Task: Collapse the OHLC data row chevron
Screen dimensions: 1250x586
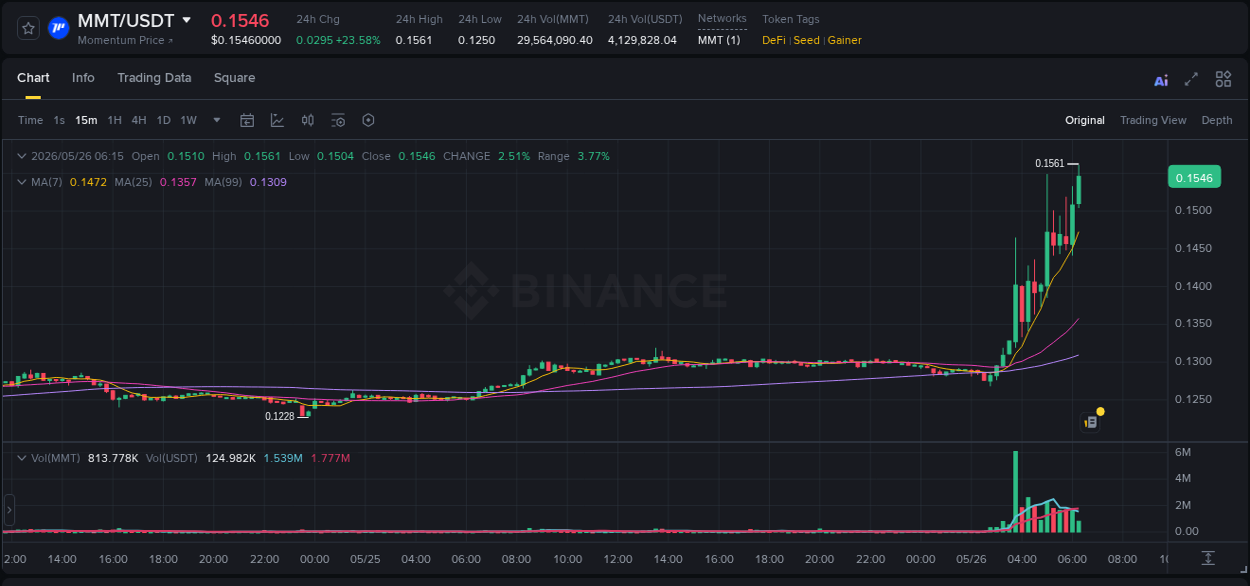Action: coord(22,156)
